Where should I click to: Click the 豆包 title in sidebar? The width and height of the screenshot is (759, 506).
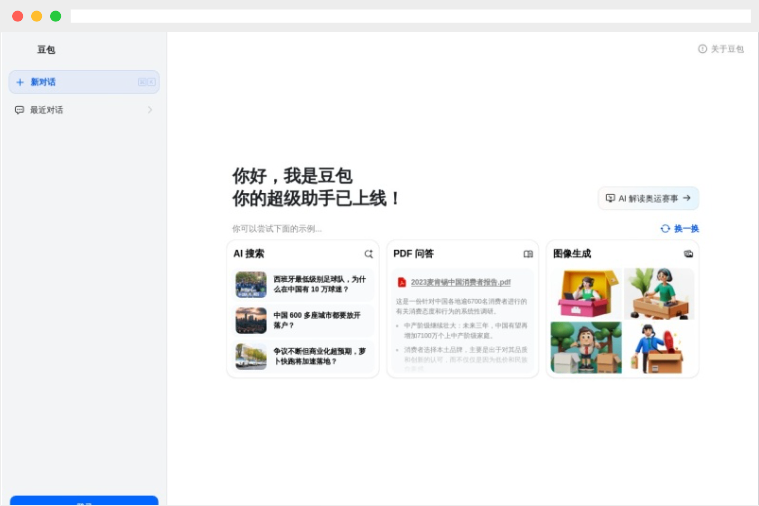pos(46,49)
